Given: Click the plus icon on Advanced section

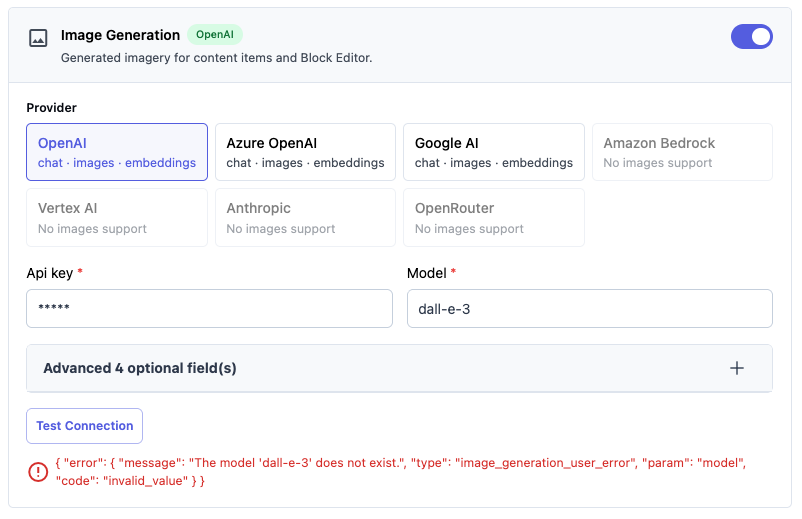Looking at the screenshot, I should click(x=737, y=368).
